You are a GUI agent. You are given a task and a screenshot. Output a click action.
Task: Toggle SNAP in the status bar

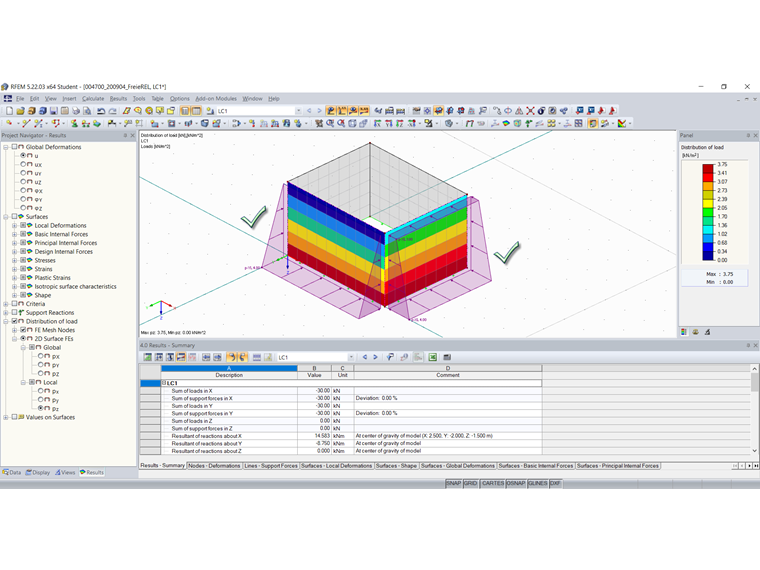coord(453,483)
